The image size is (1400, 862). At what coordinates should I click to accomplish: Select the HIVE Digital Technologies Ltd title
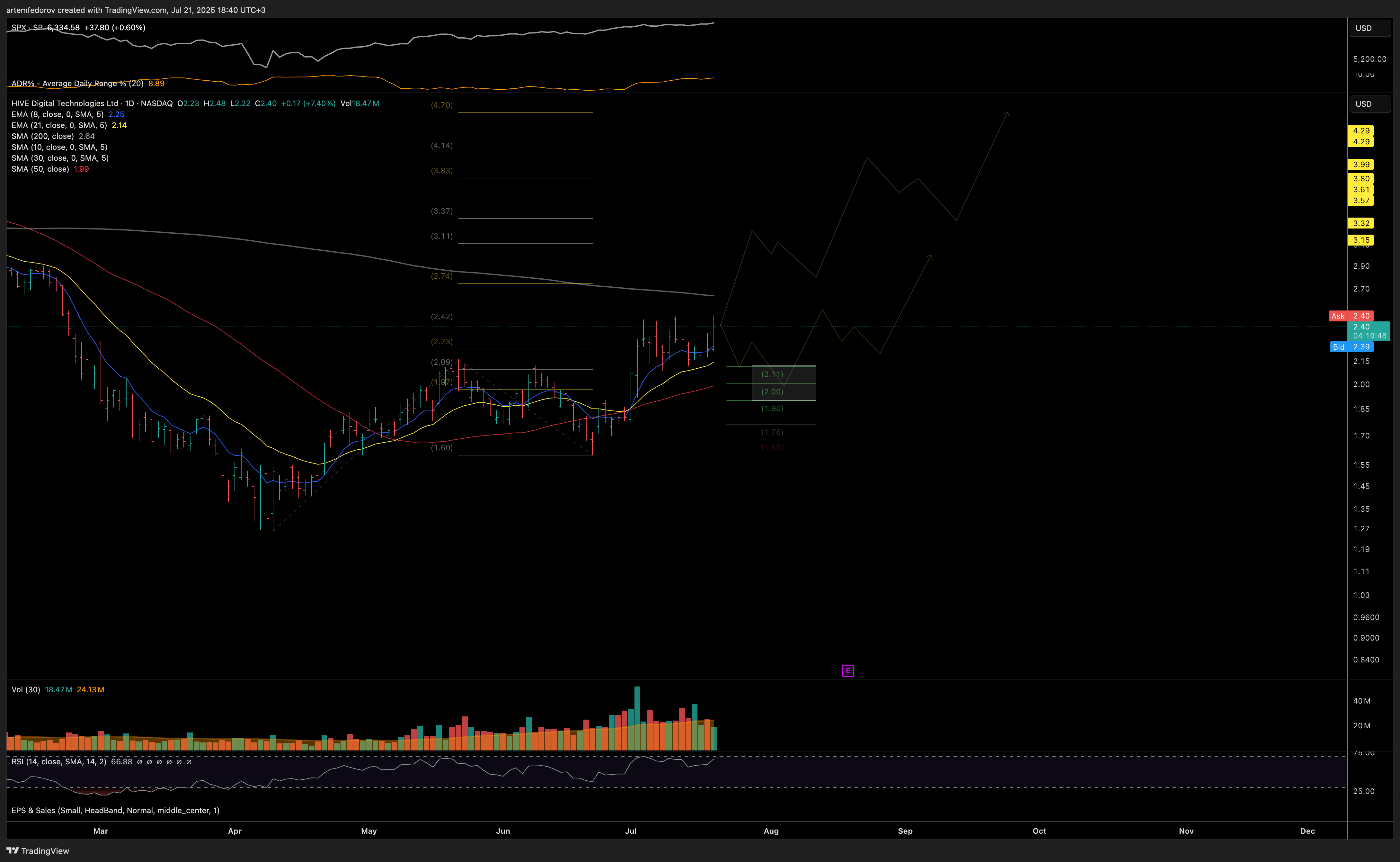(65, 103)
